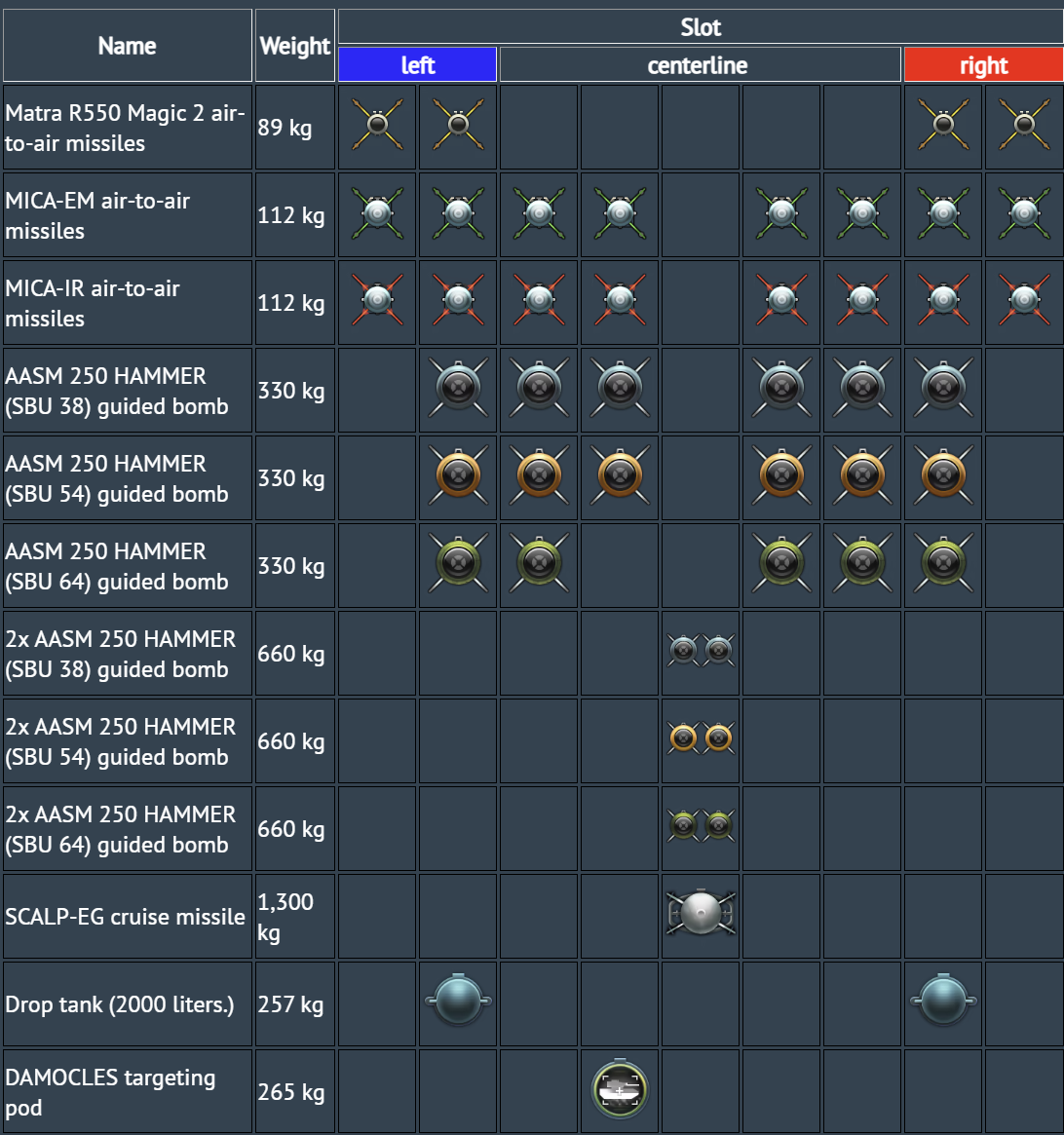
Task: Click the SCALP-EG cruise missile icon
Action: tap(701, 913)
